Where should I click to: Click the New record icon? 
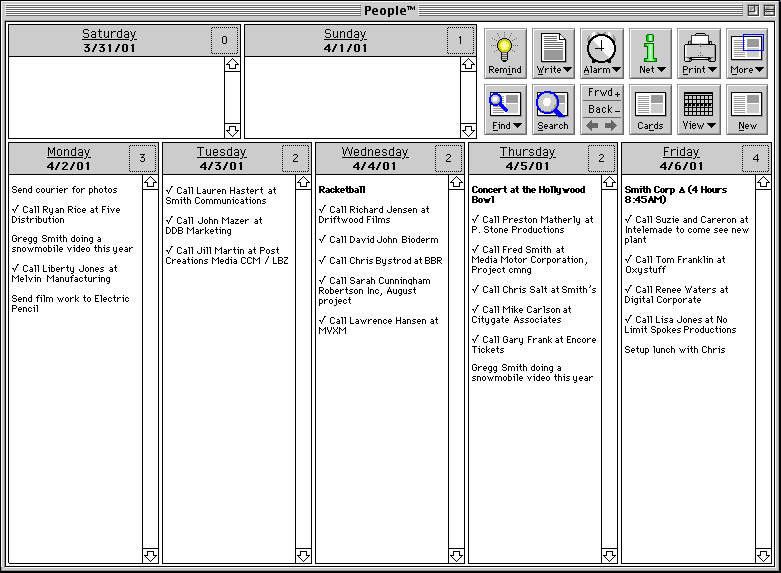(747, 109)
